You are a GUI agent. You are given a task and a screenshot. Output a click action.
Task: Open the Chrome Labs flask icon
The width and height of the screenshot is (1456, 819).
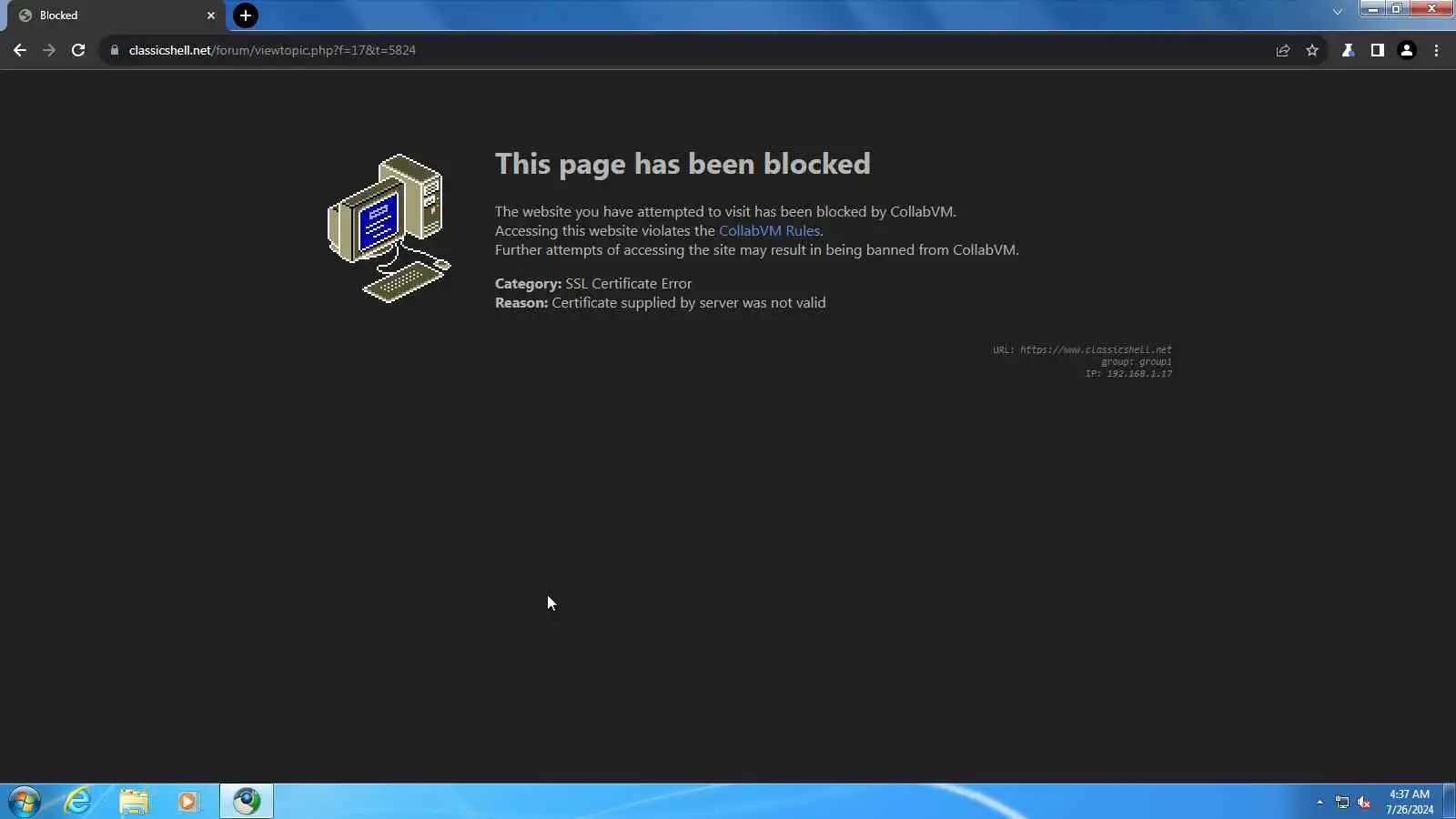tap(1349, 50)
